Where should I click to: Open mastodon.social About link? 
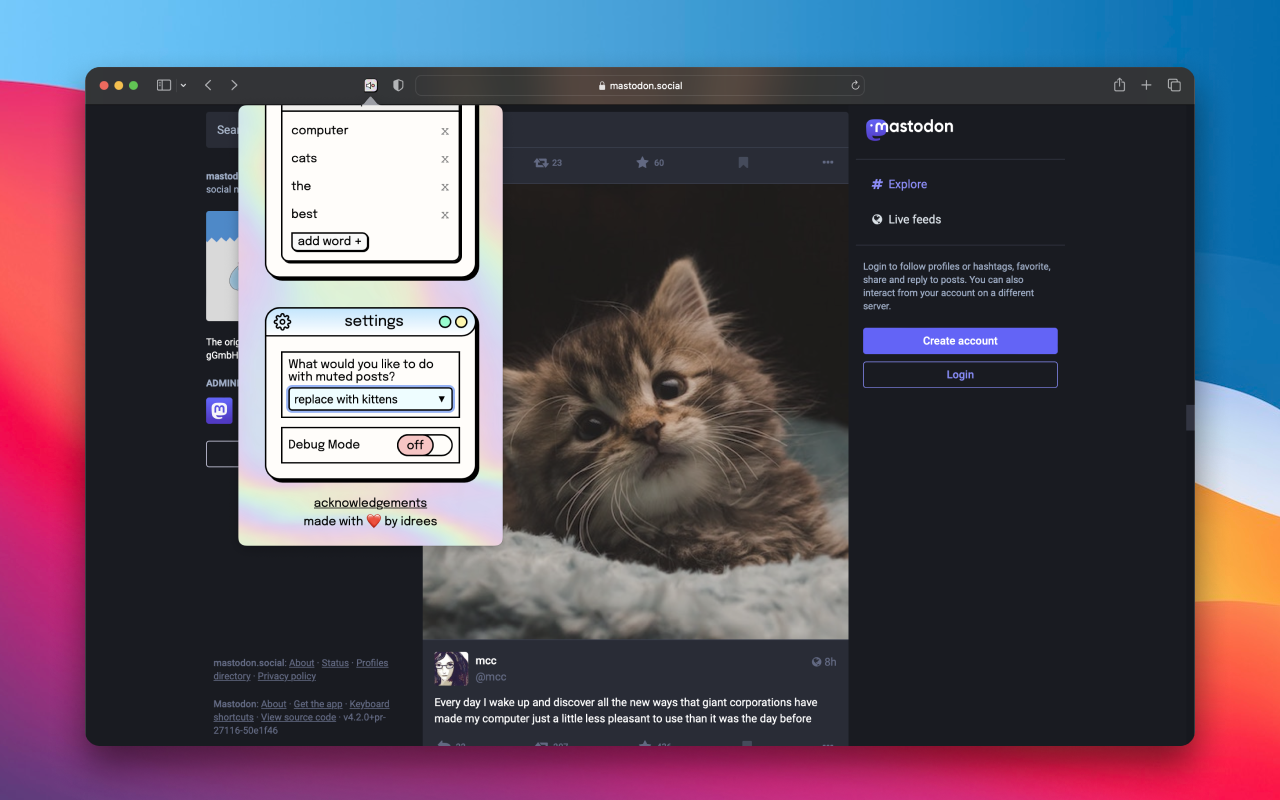pos(302,663)
